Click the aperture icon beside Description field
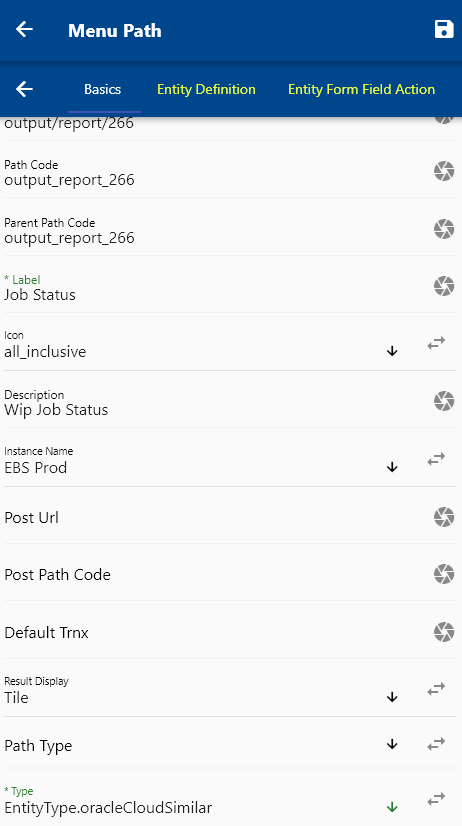Viewport: 462px width, 826px height. click(444, 401)
